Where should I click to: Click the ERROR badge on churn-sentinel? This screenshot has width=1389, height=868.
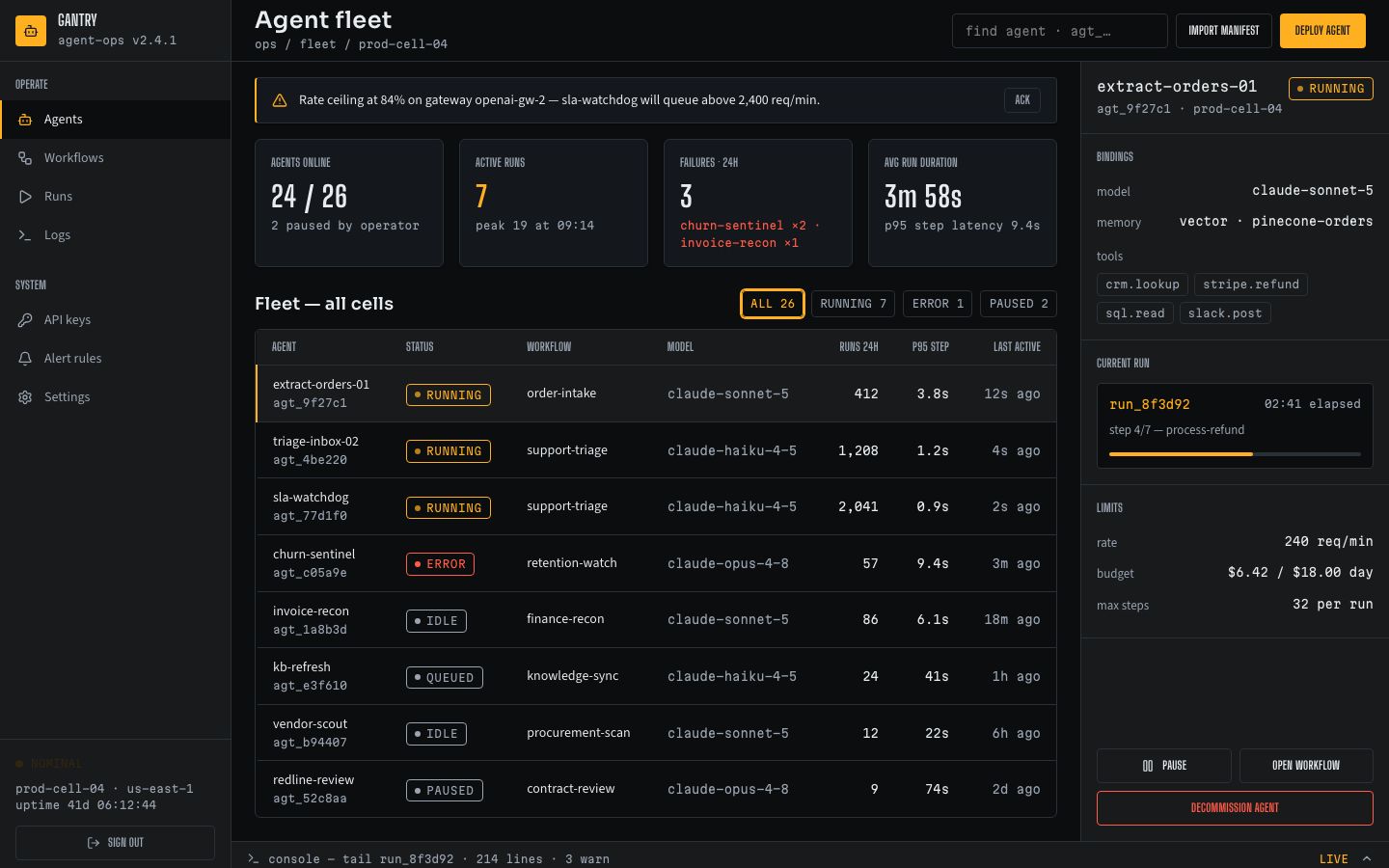440,564
